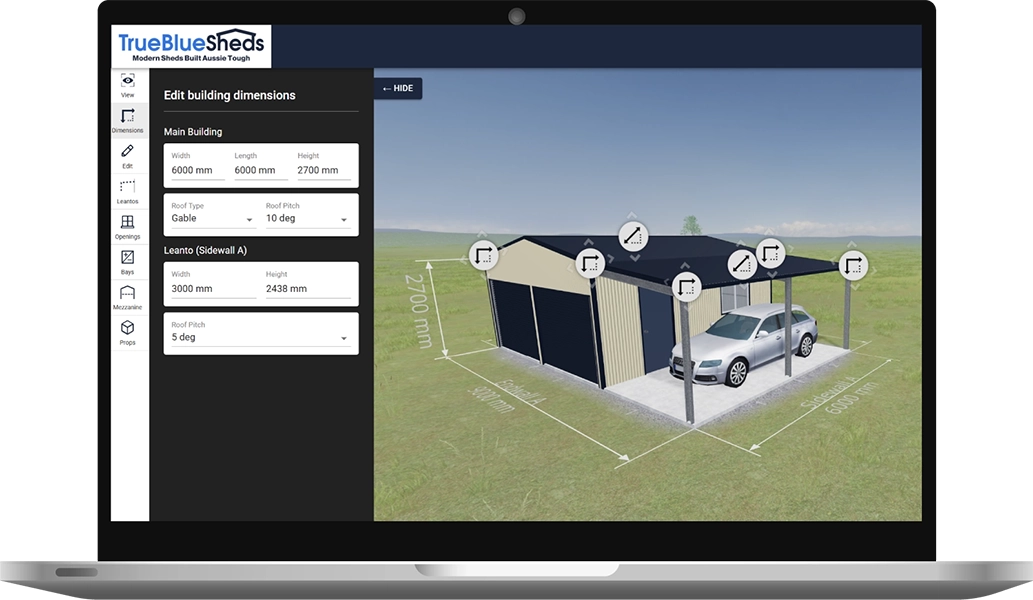Image resolution: width=1033 pixels, height=600 pixels.
Task: Hide the side panel with HIDE button
Action: tap(398, 89)
